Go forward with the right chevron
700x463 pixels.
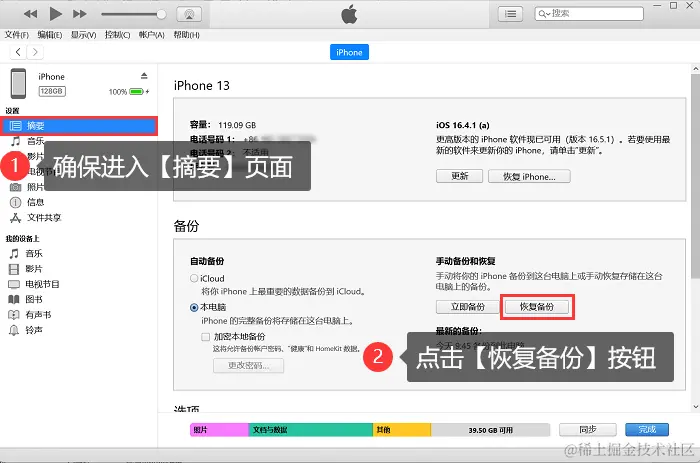[35, 52]
